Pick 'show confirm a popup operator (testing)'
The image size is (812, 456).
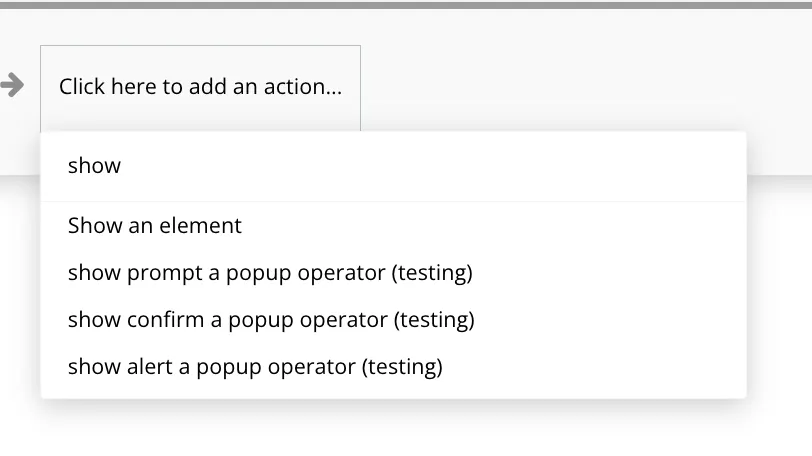(271, 320)
